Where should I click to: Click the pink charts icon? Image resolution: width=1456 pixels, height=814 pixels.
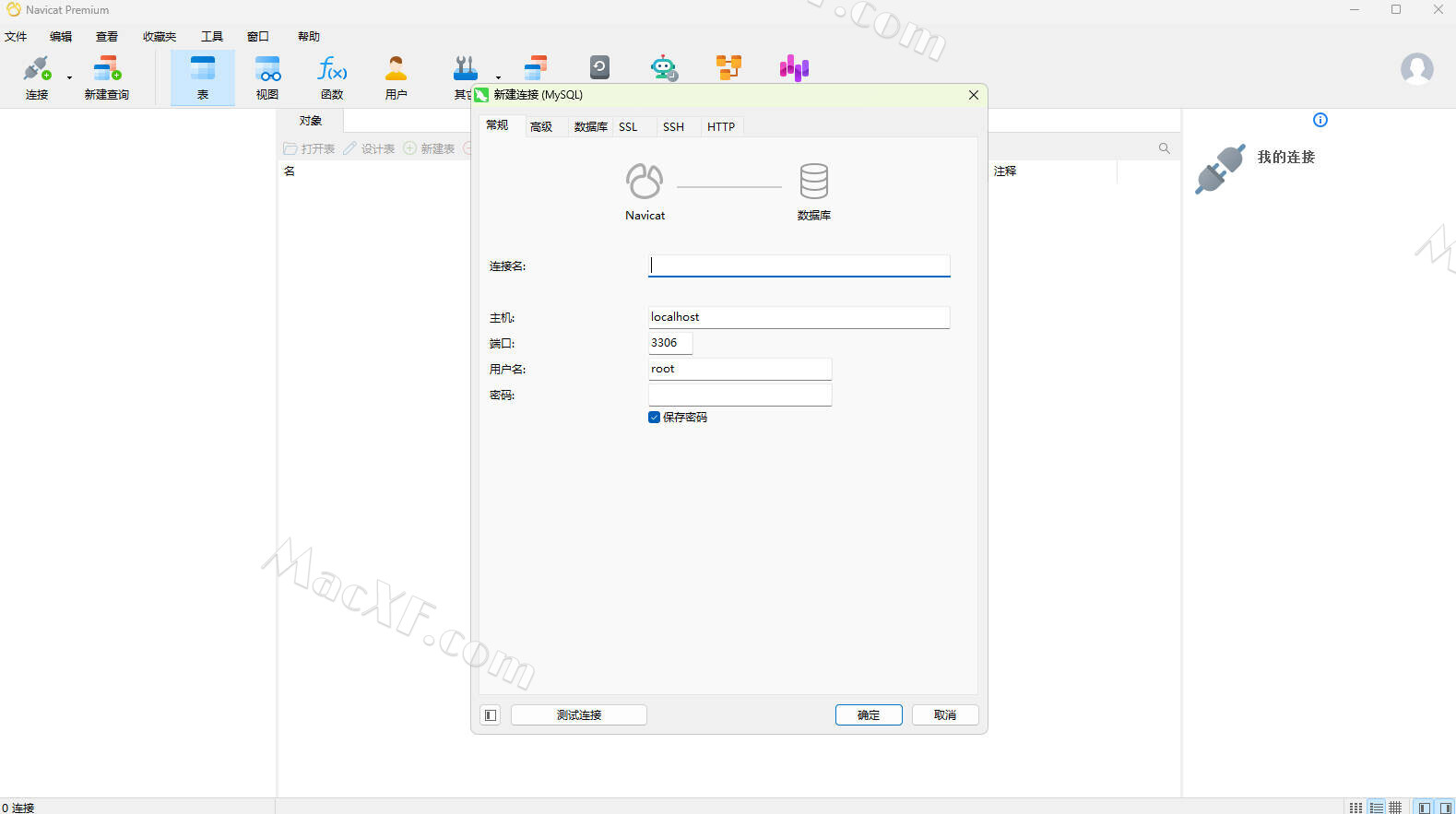(x=794, y=67)
